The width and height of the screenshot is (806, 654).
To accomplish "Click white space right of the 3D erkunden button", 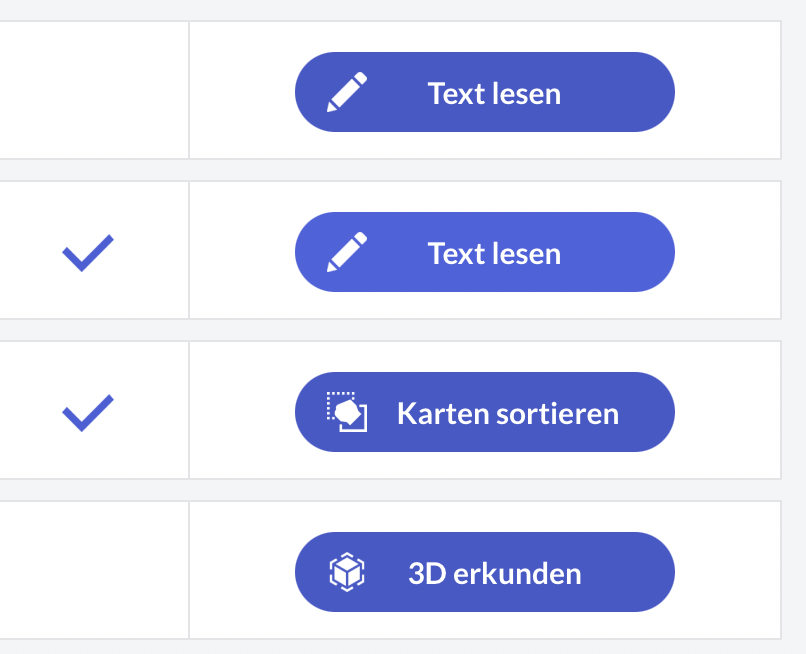I will pyautogui.click(x=727, y=572).
